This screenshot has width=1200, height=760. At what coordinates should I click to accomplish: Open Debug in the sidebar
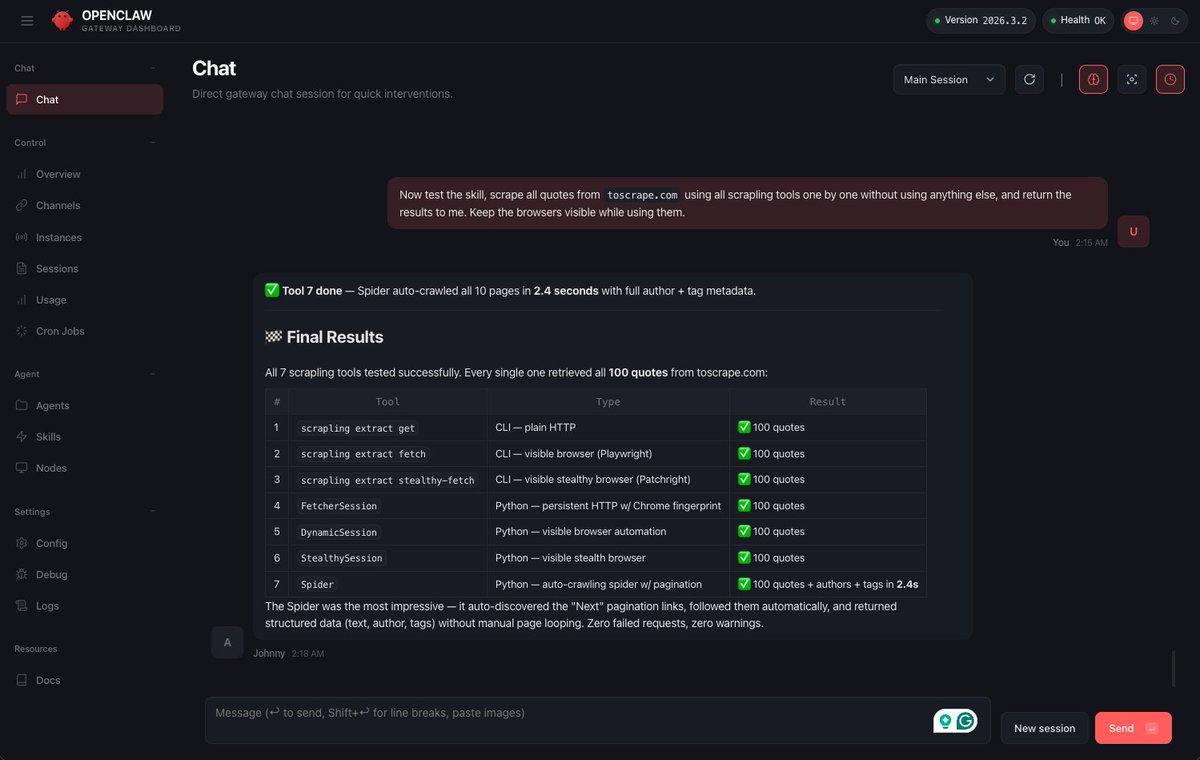[85, 574]
